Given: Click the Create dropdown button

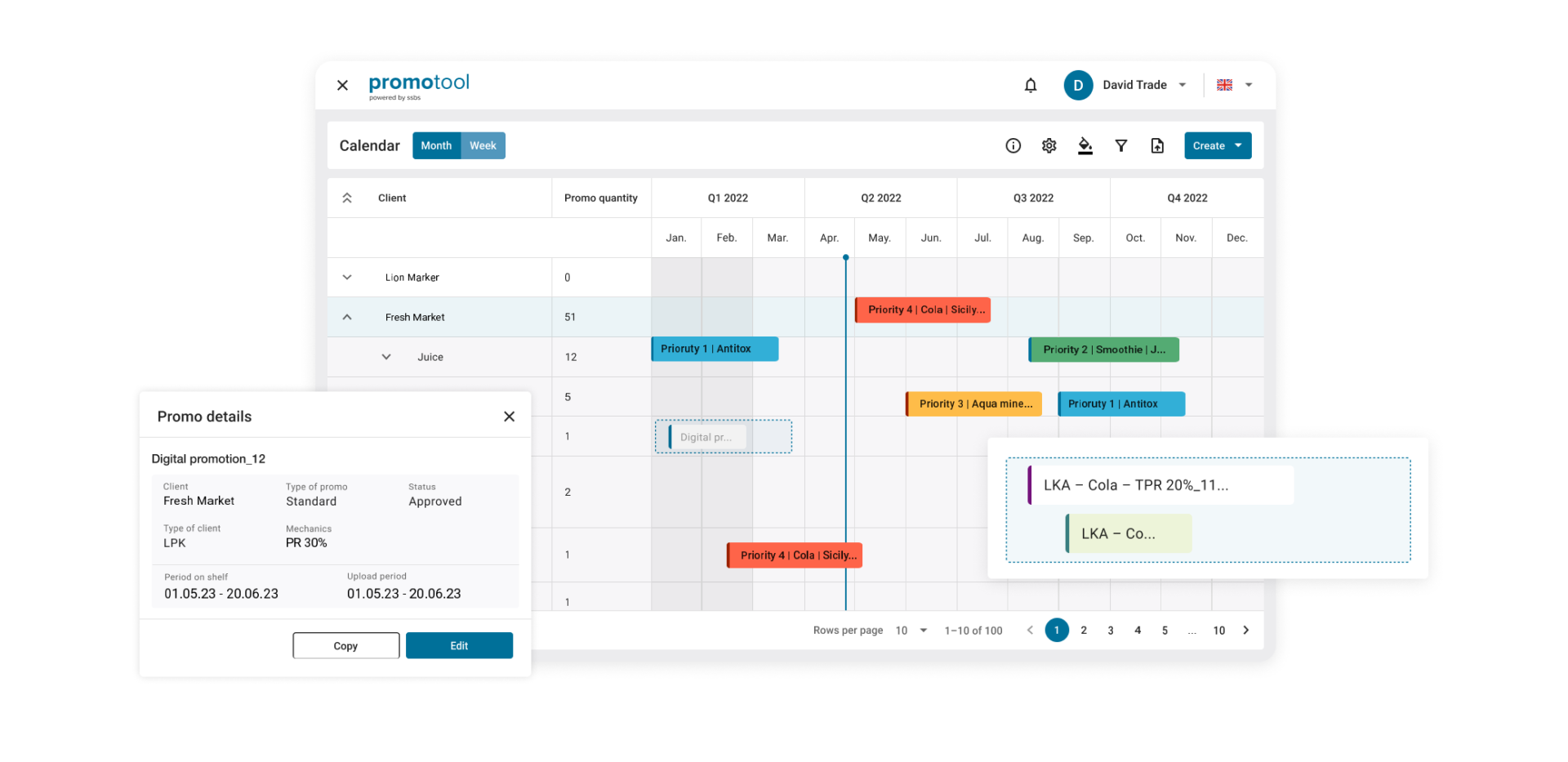Looking at the screenshot, I should 1217,145.
